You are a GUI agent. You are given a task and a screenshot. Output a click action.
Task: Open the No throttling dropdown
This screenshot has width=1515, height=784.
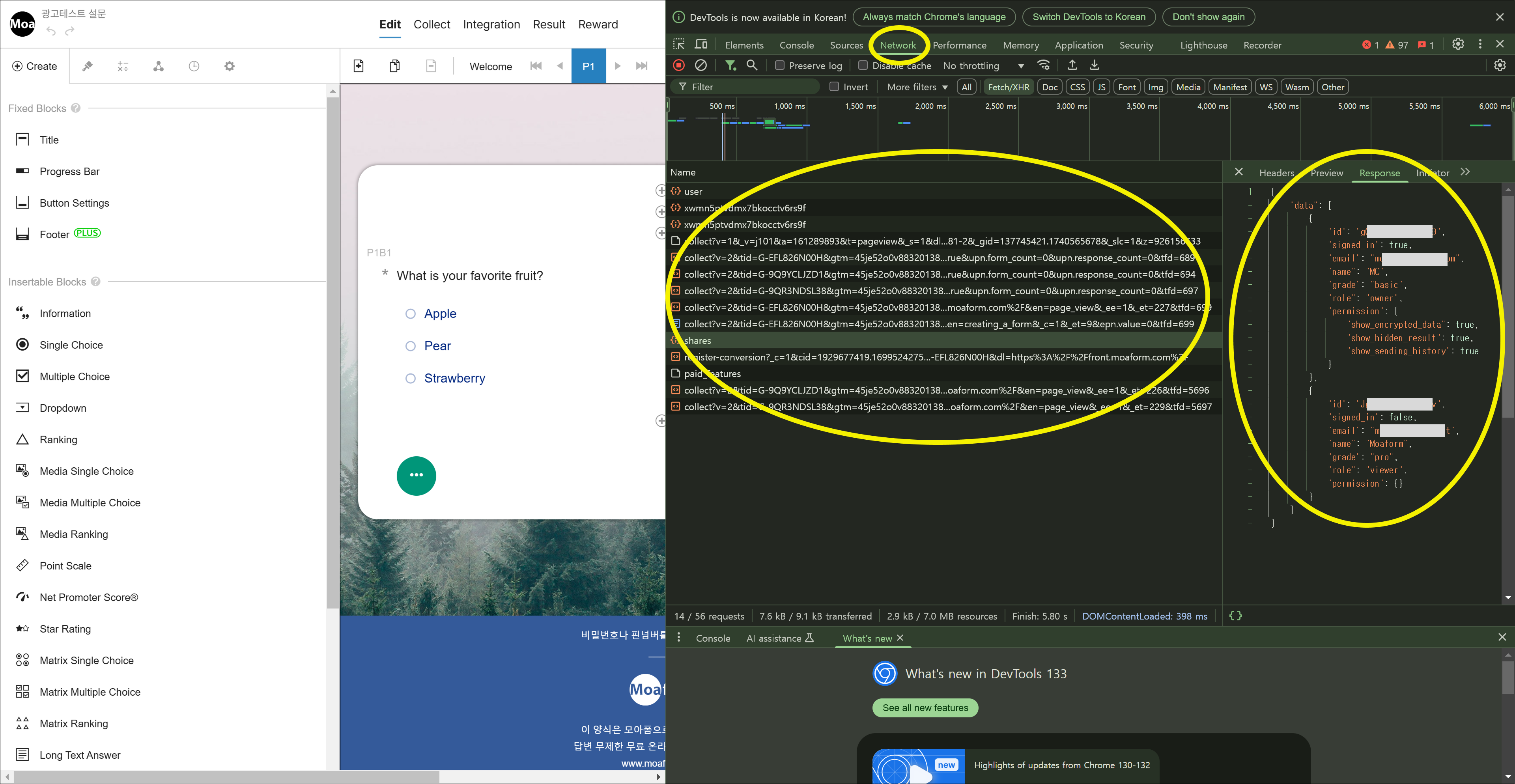coord(983,66)
